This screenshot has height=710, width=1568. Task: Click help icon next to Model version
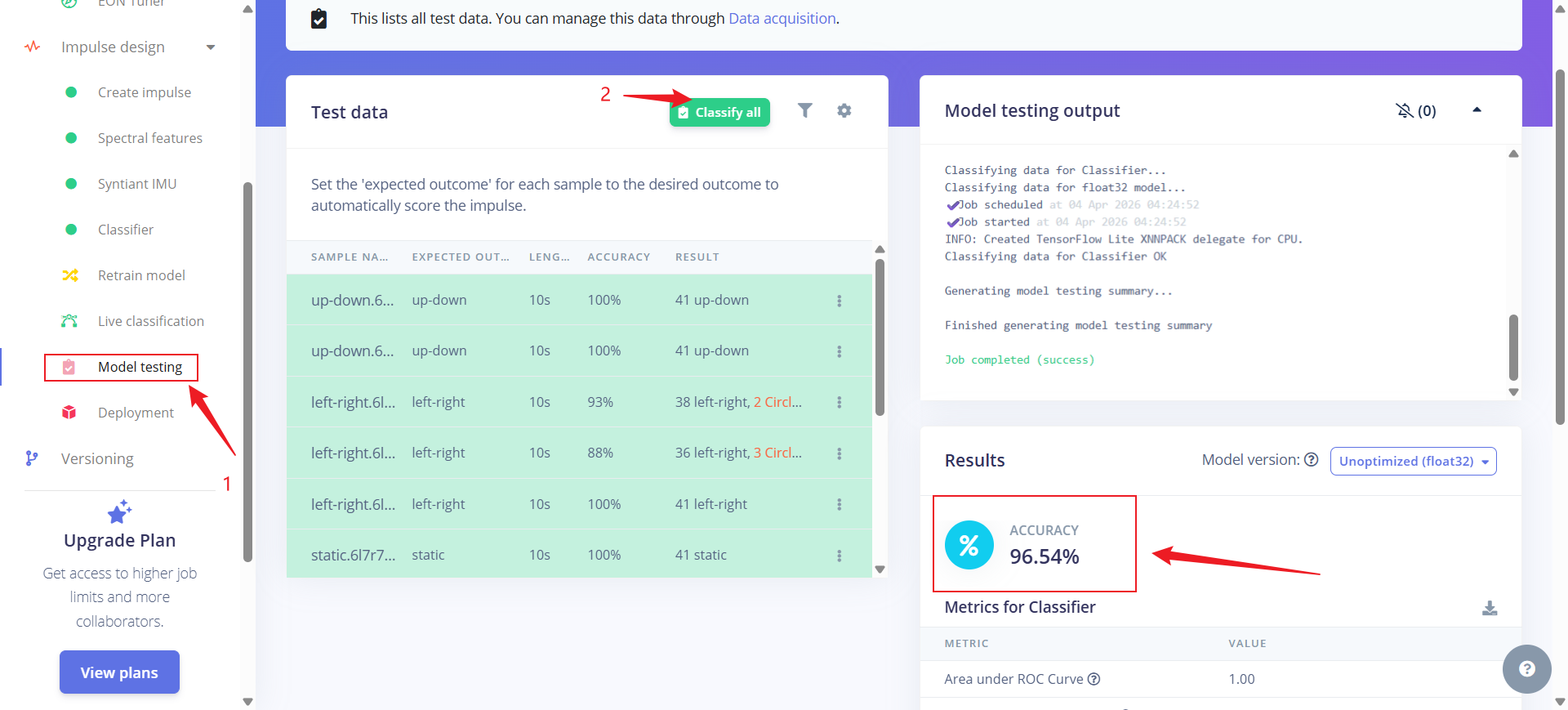tap(1312, 460)
